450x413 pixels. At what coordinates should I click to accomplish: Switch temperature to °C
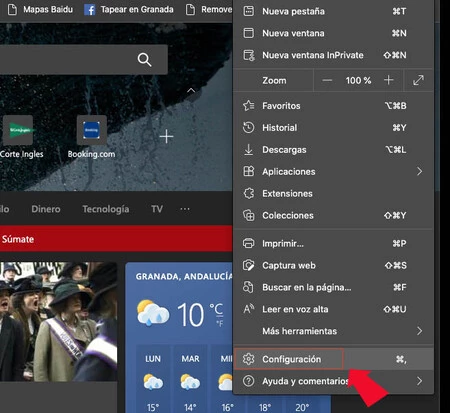coord(216,309)
